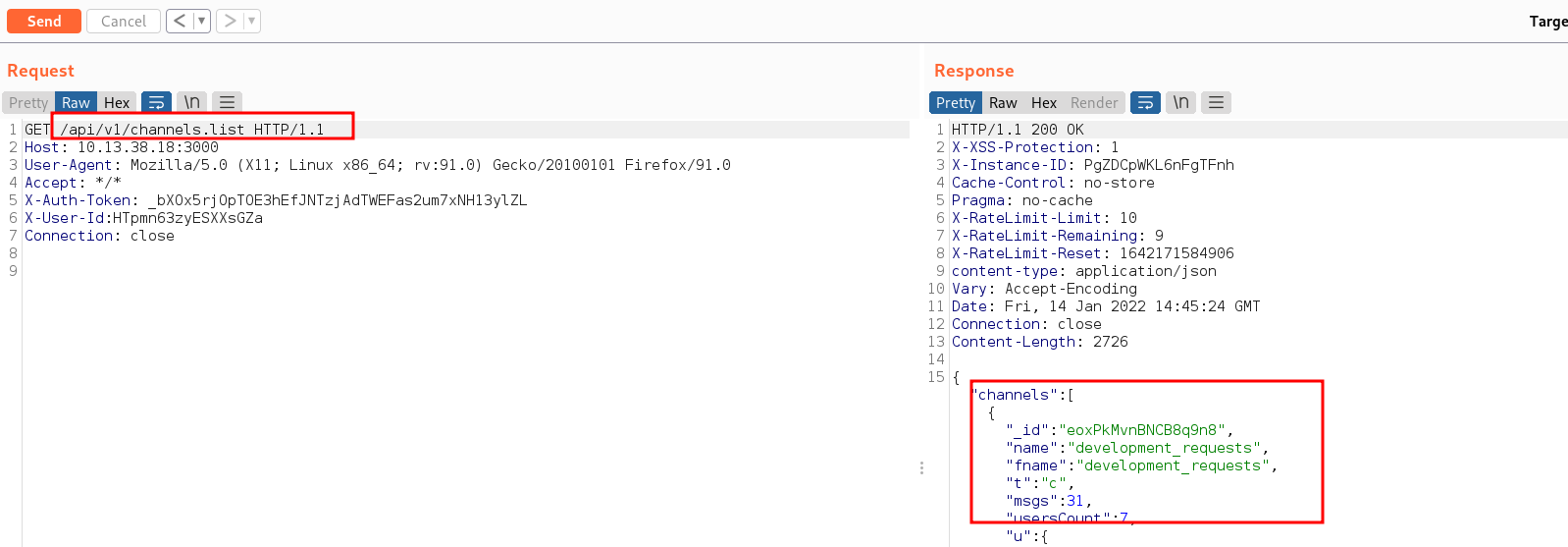Click the Vary: Accept-Encoding header
Viewport: 1568px width, 547px height.
pos(1044,289)
